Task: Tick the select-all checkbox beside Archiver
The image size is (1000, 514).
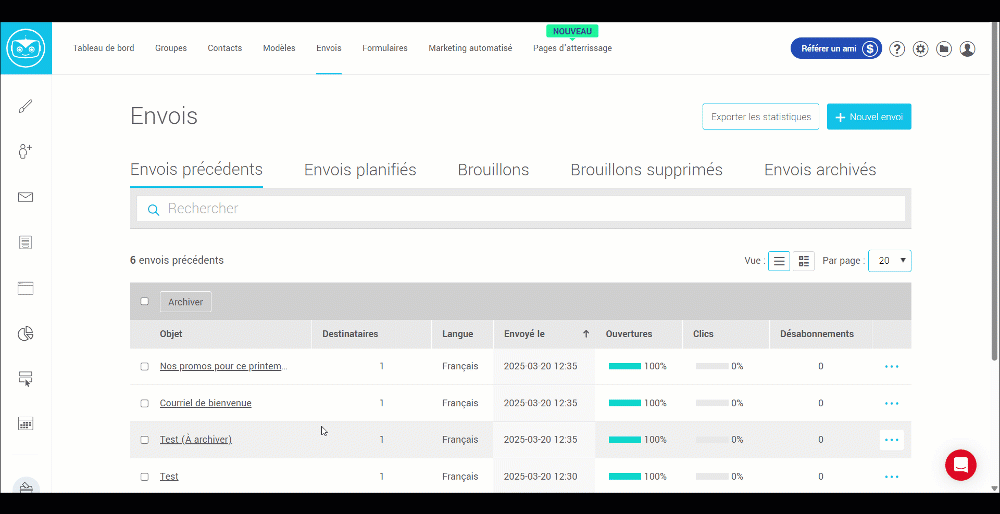Action: pos(145,301)
